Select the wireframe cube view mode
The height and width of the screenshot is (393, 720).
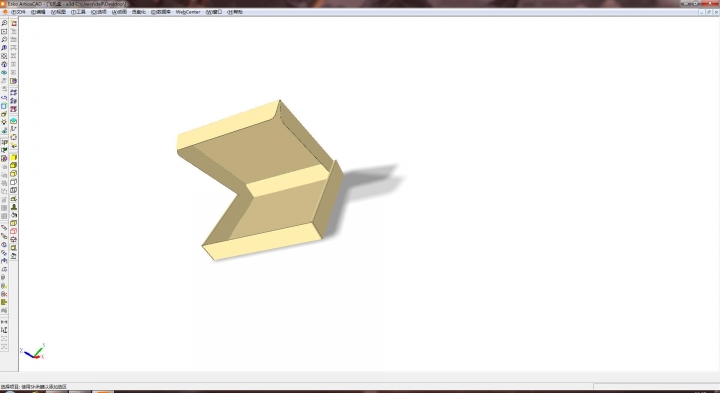click(x=13, y=182)
